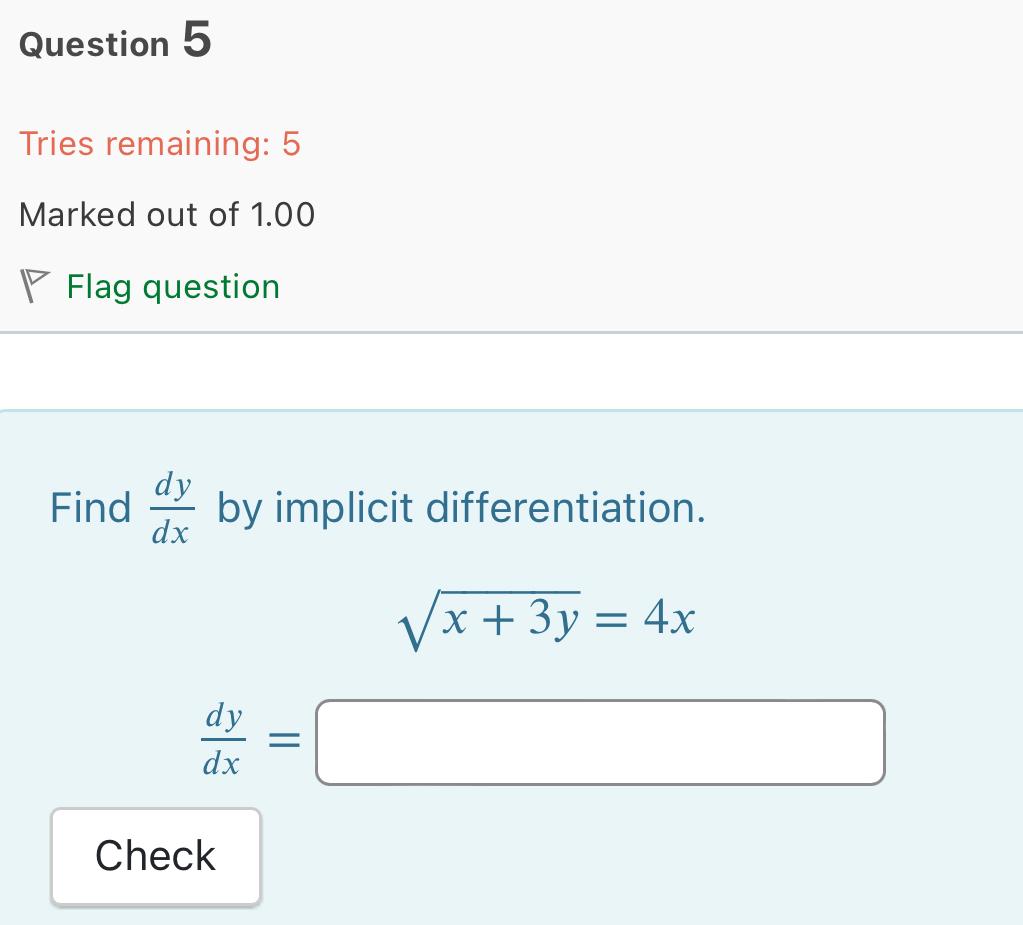Click the word Check on the button
Screen dimensions: 1023x925
pyautogui.click(x=155, y=856)
